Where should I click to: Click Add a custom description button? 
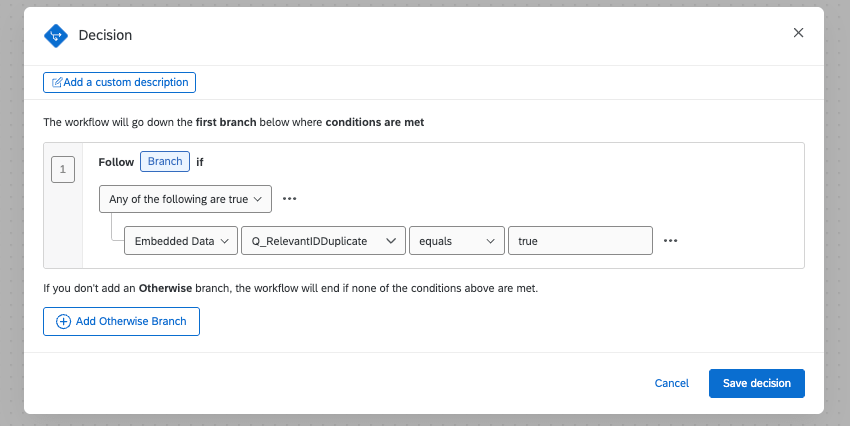[x=120, y=82]
